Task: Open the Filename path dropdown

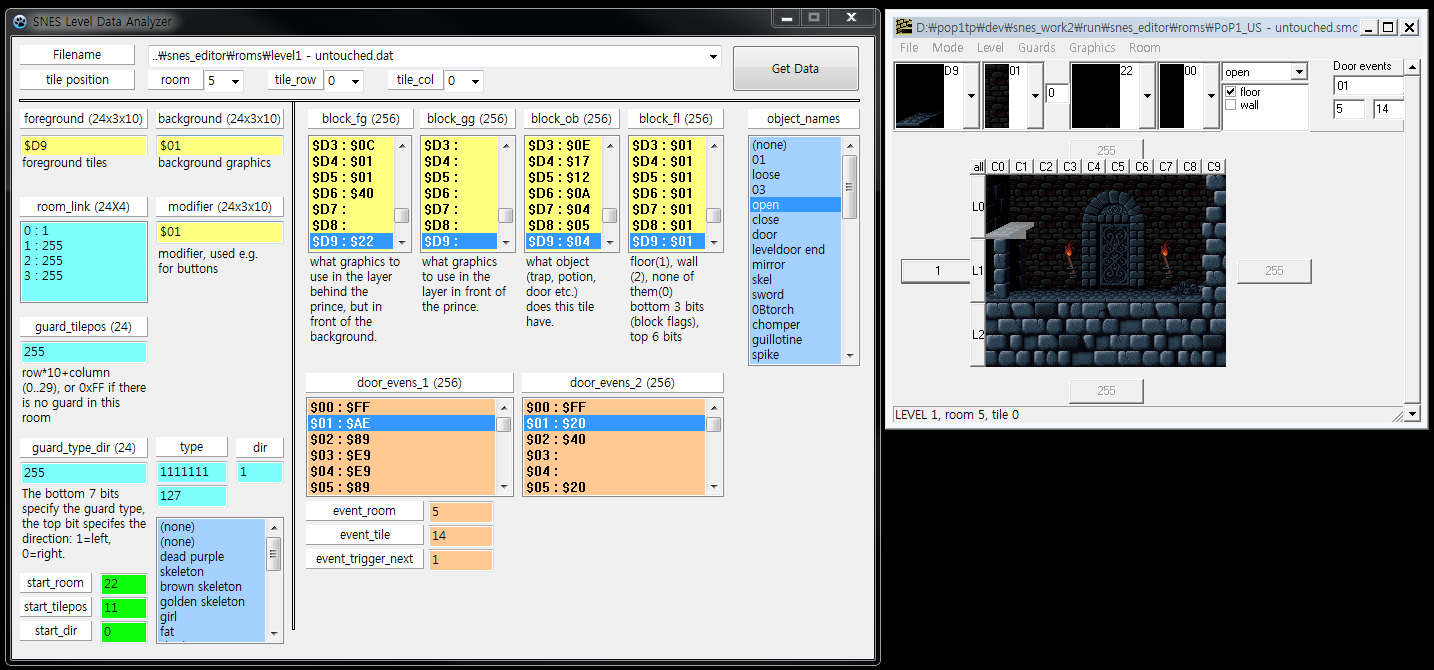Action: tap(713, 57)
